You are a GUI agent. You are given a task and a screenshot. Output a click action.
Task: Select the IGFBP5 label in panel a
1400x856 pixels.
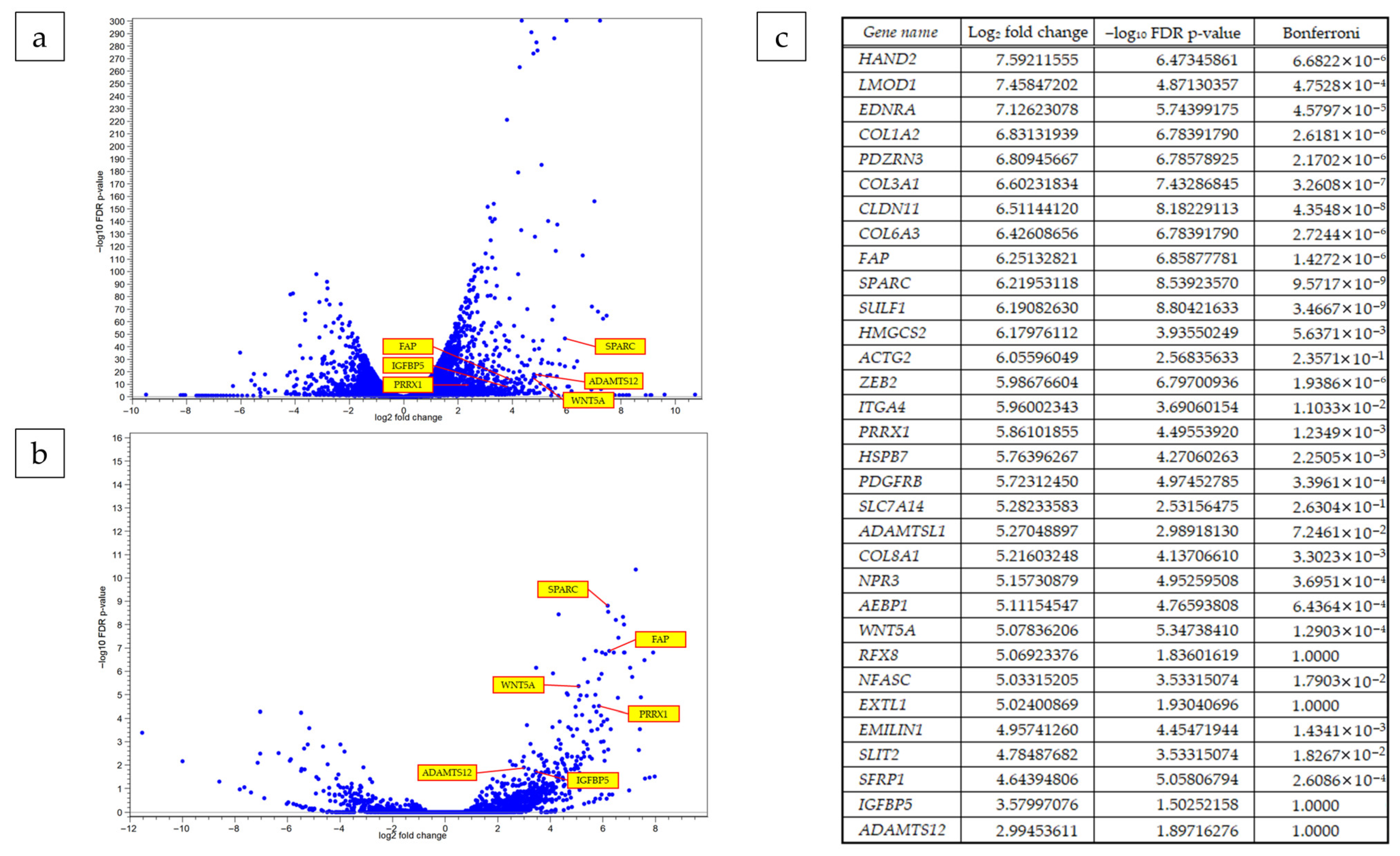[407, 365]
